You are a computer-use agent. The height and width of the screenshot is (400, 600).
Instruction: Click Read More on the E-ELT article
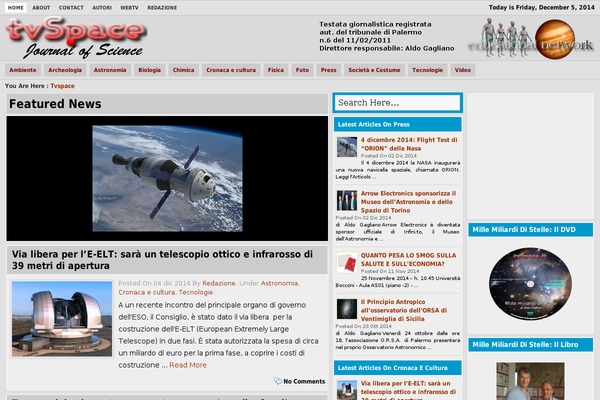pyautogui.click(x=188, y=365)
